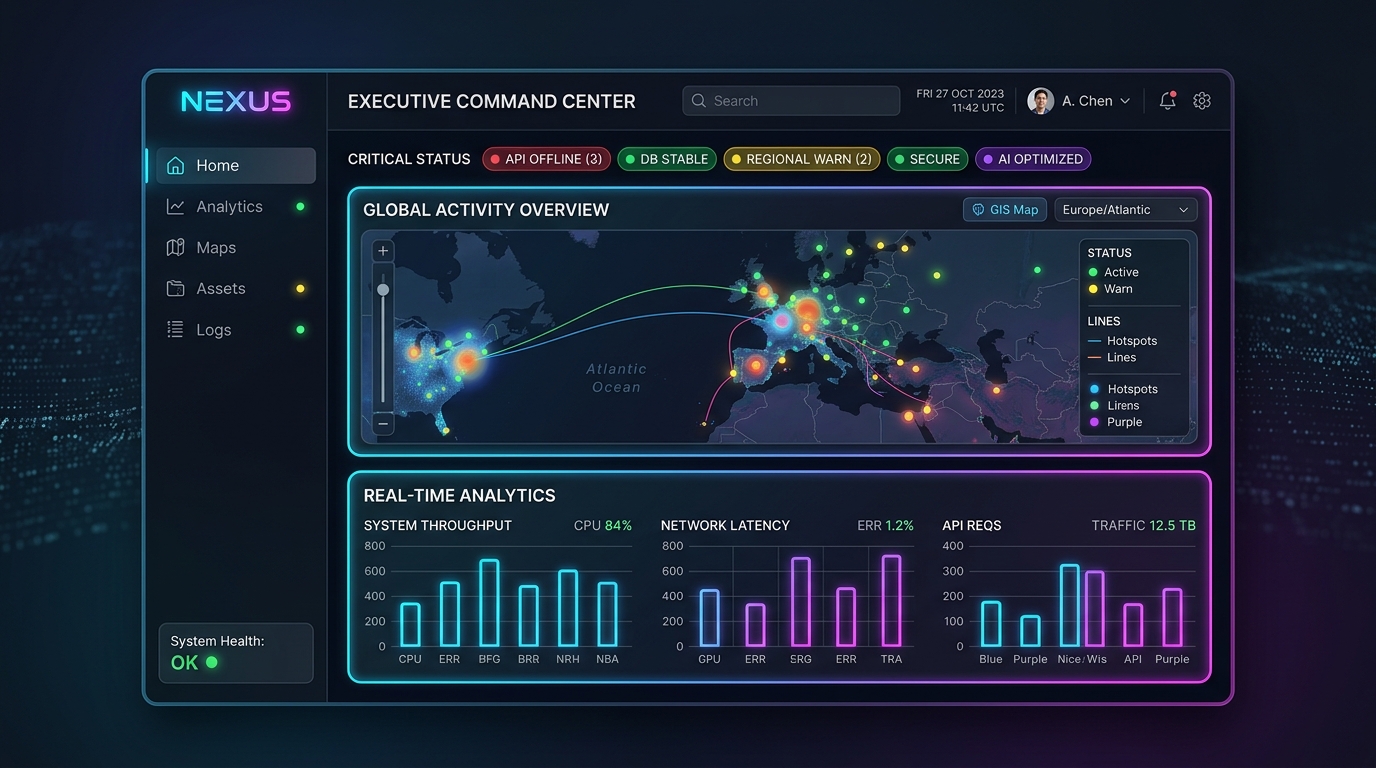The image size is (1376, 768).
Task: Toggle the Purple legend entry
Action: 1115,422
